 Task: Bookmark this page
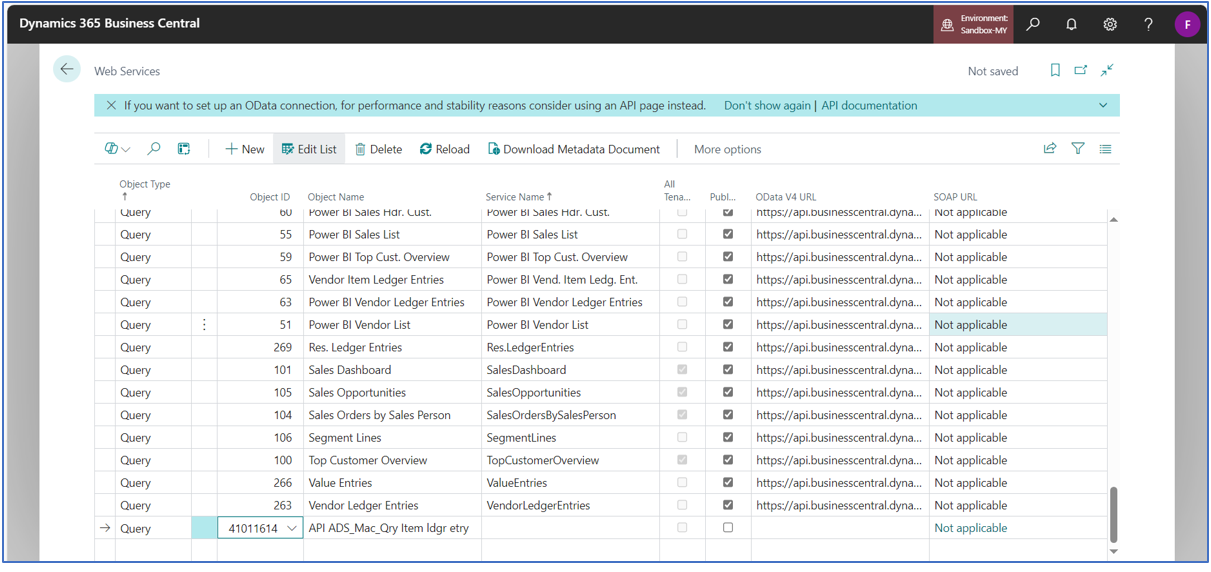point(1055,70)
